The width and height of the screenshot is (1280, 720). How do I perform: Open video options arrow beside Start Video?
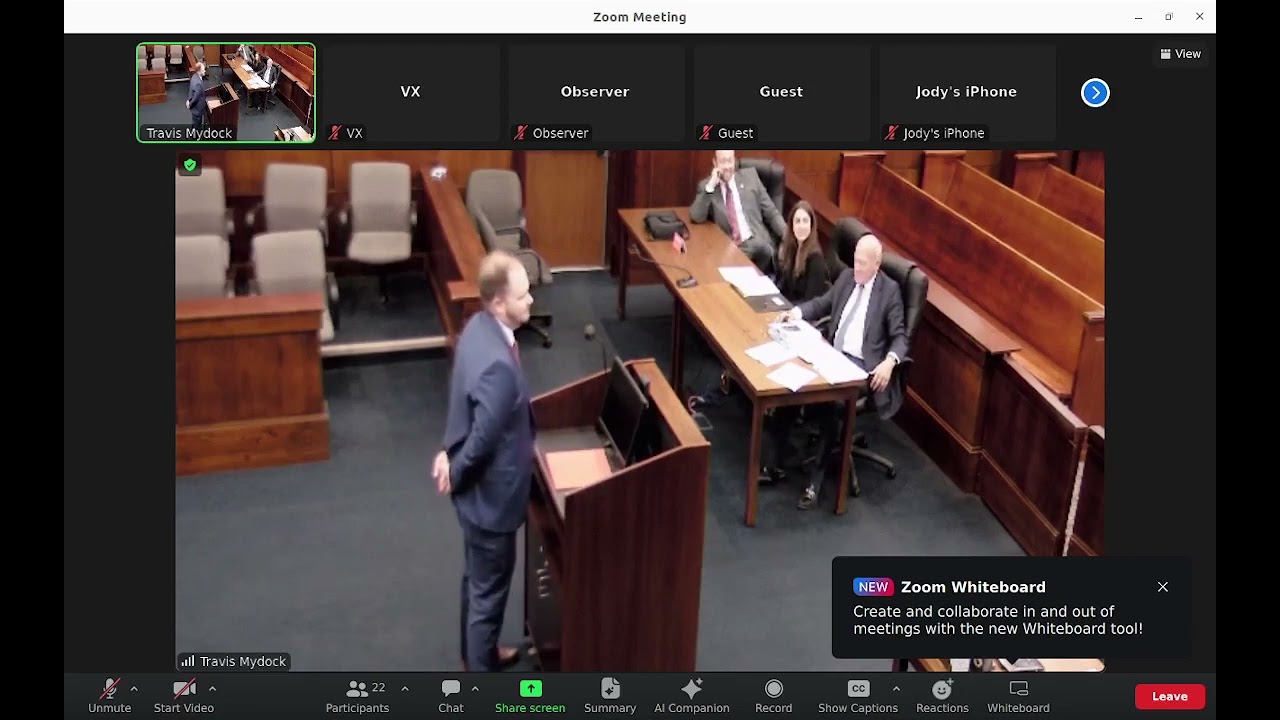(x=212, y=689)
